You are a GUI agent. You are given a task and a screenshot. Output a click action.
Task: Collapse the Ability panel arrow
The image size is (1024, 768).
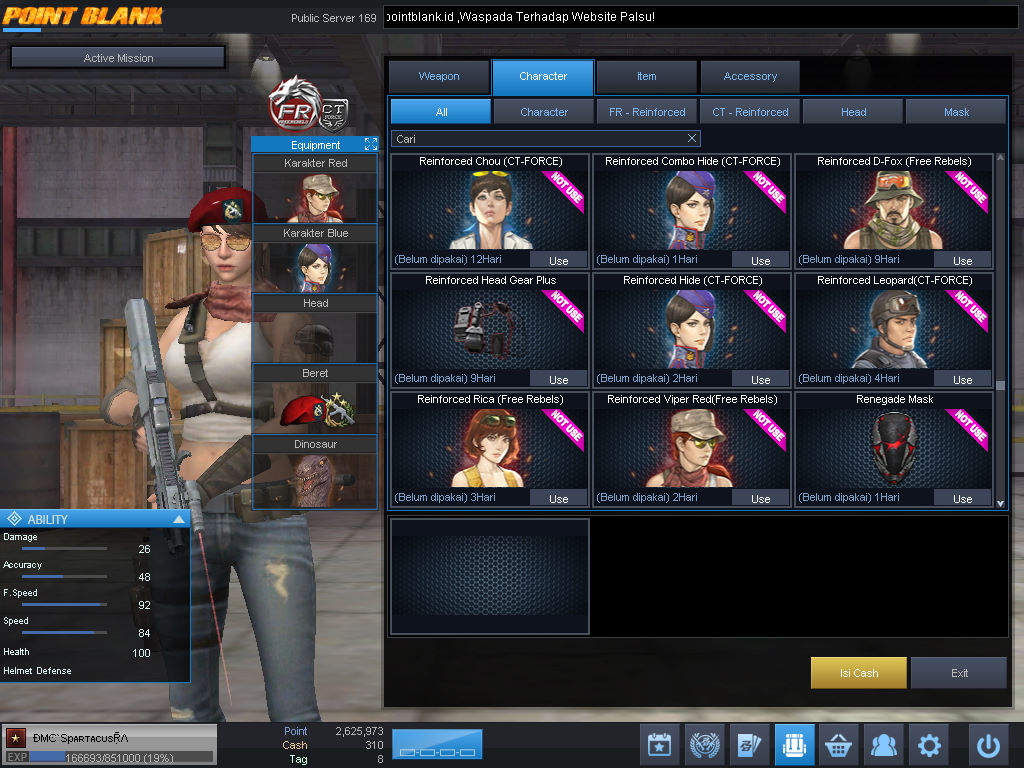[179, 519]
